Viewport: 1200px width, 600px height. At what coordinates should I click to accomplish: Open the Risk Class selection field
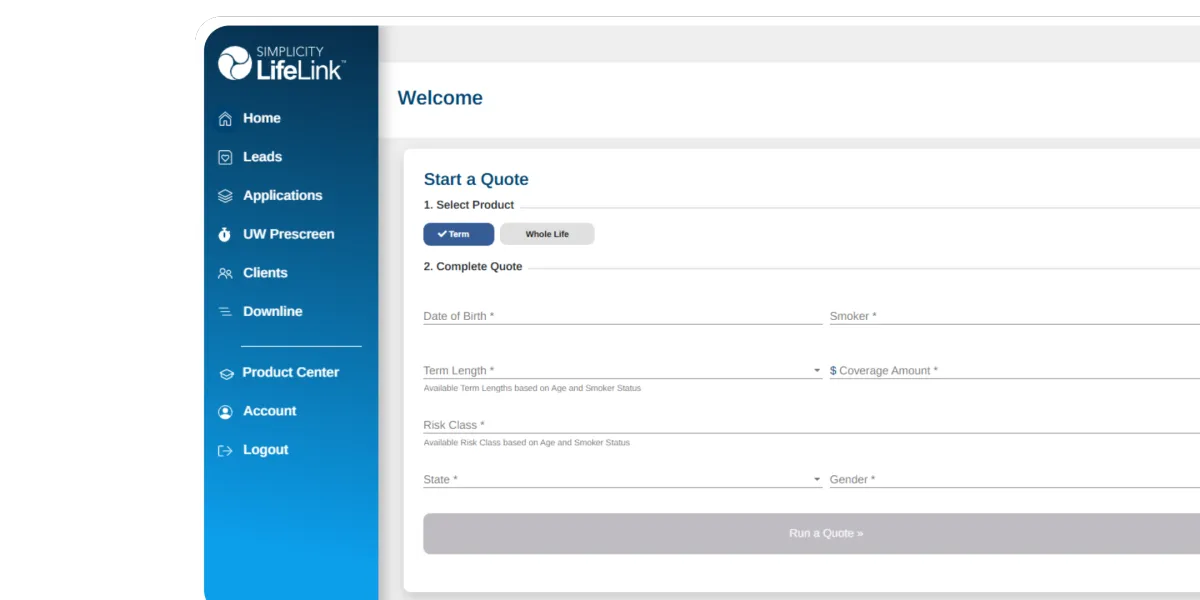click(811, 425)
